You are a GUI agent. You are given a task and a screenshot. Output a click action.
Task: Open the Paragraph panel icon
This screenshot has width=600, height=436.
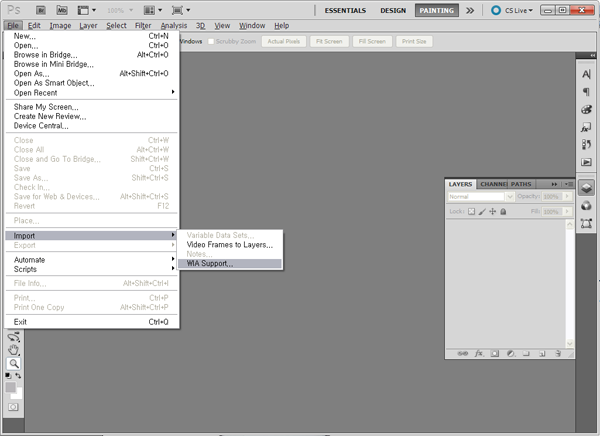[x=586, y=91]
